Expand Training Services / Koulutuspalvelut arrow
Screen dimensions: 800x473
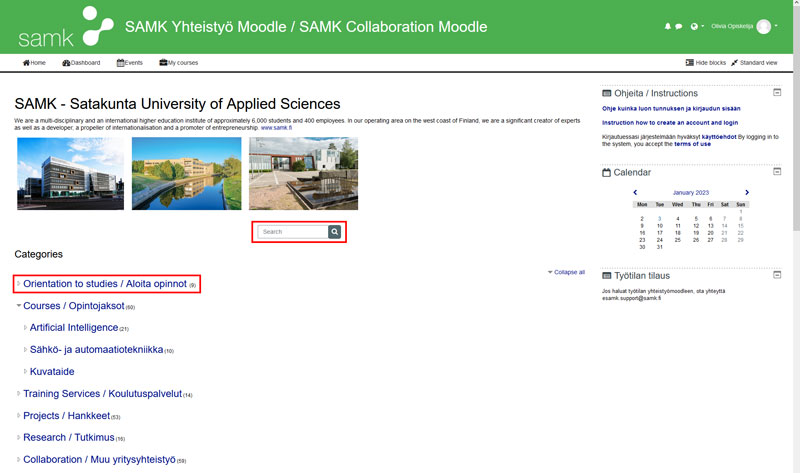(18, 393)
